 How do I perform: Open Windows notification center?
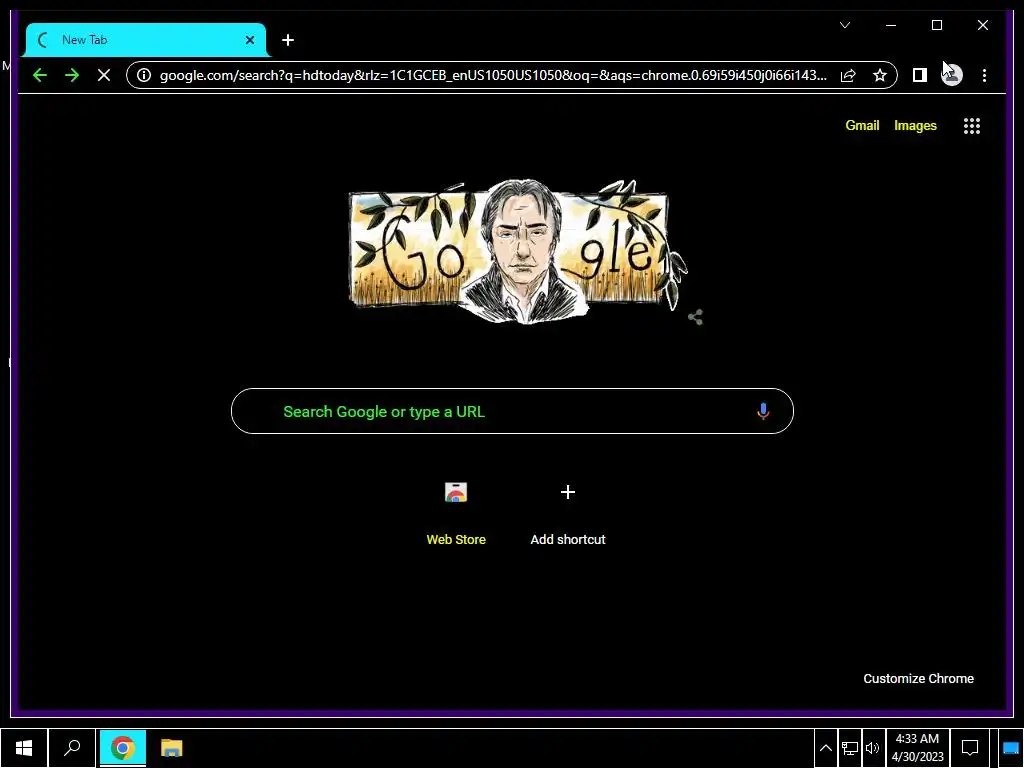[x=970, y=748]
